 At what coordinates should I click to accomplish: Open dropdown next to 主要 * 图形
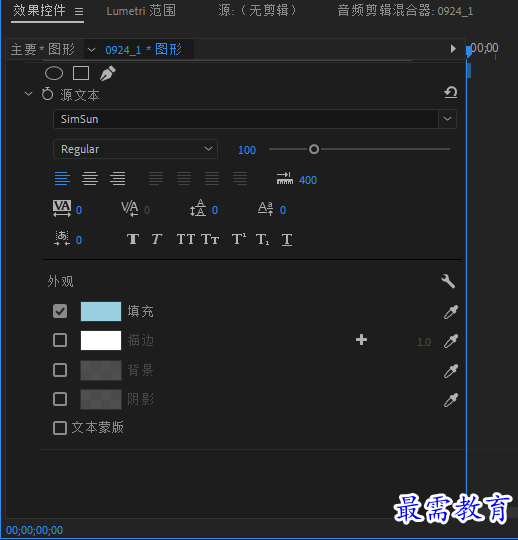[91, 50]
